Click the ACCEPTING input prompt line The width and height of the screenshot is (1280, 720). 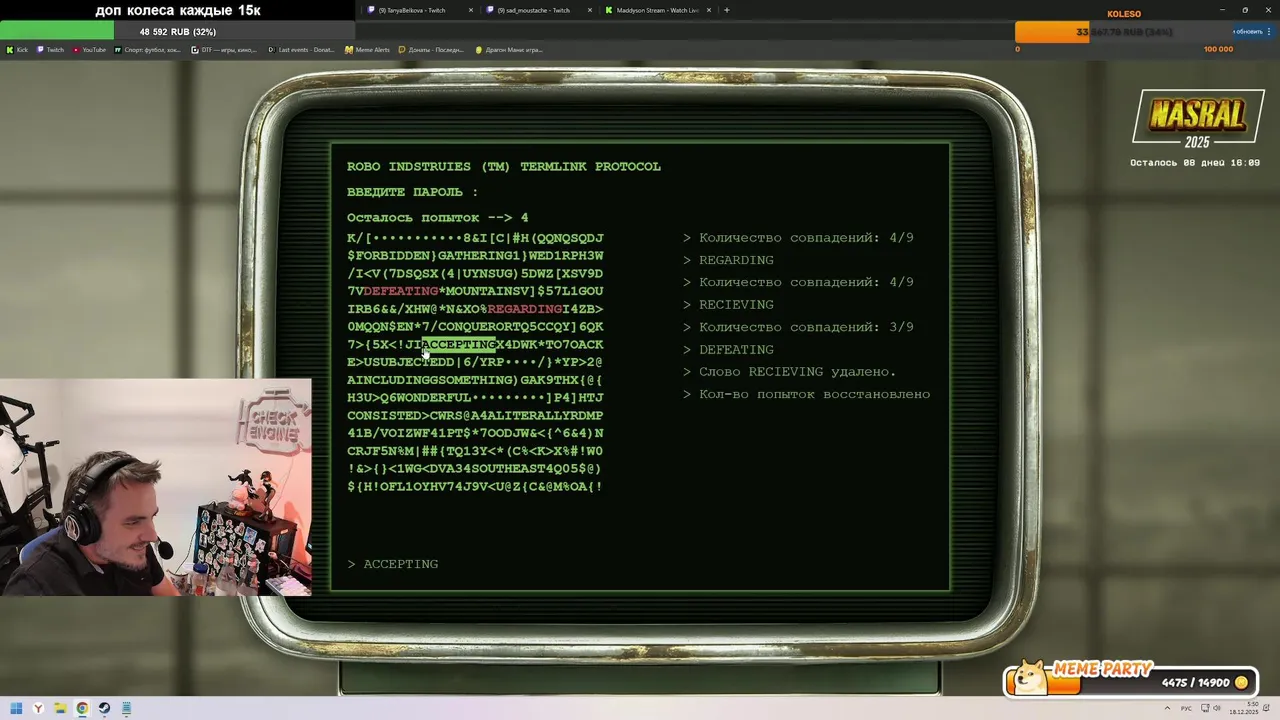click(x=393, y=564)
